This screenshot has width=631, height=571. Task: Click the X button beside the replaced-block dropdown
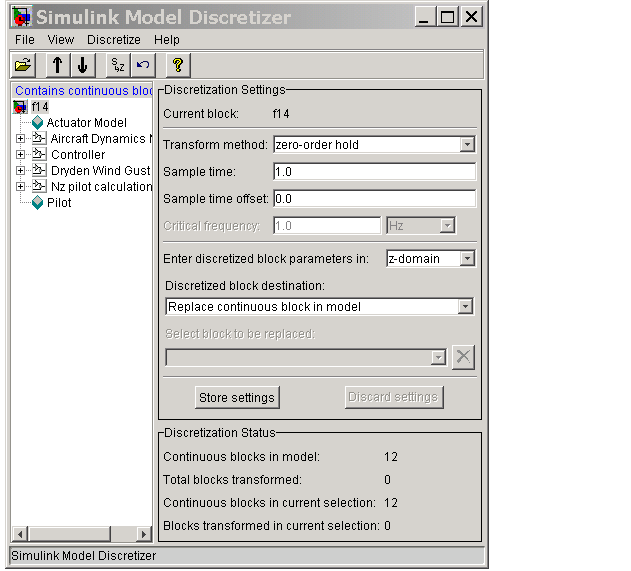[x=463, y=357]
